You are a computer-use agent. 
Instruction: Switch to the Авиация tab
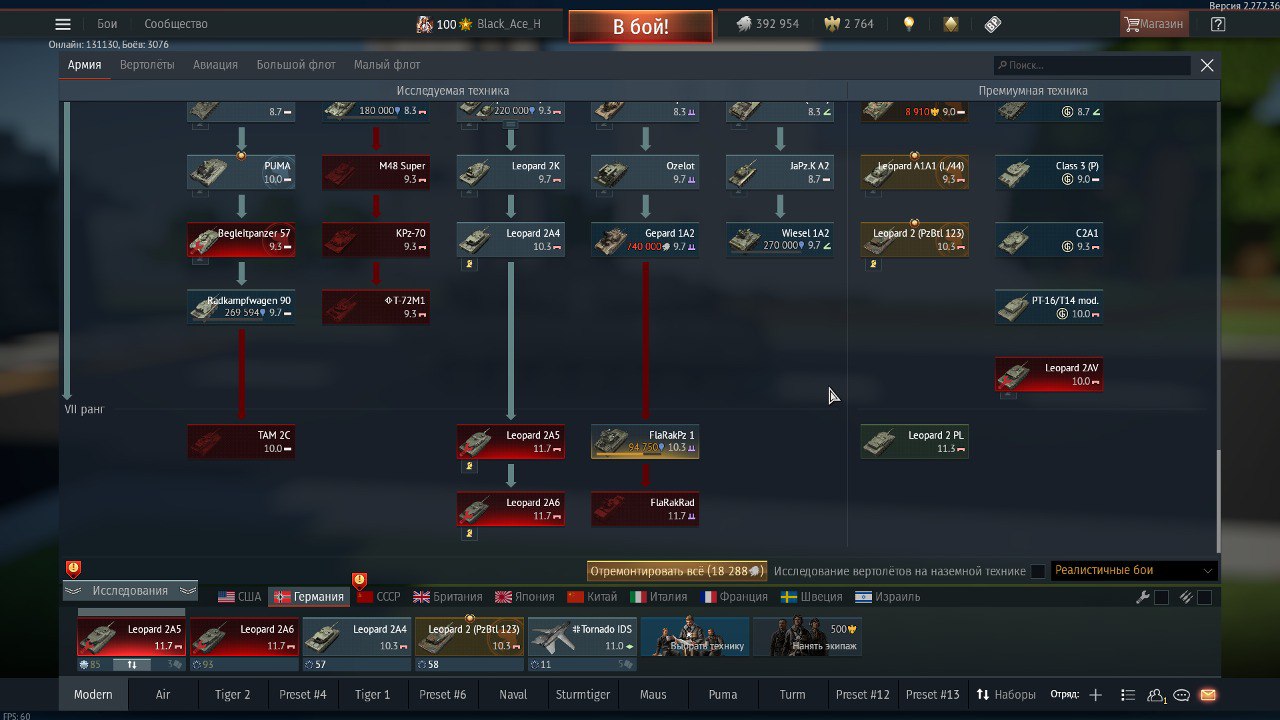[x=216, y=65]
